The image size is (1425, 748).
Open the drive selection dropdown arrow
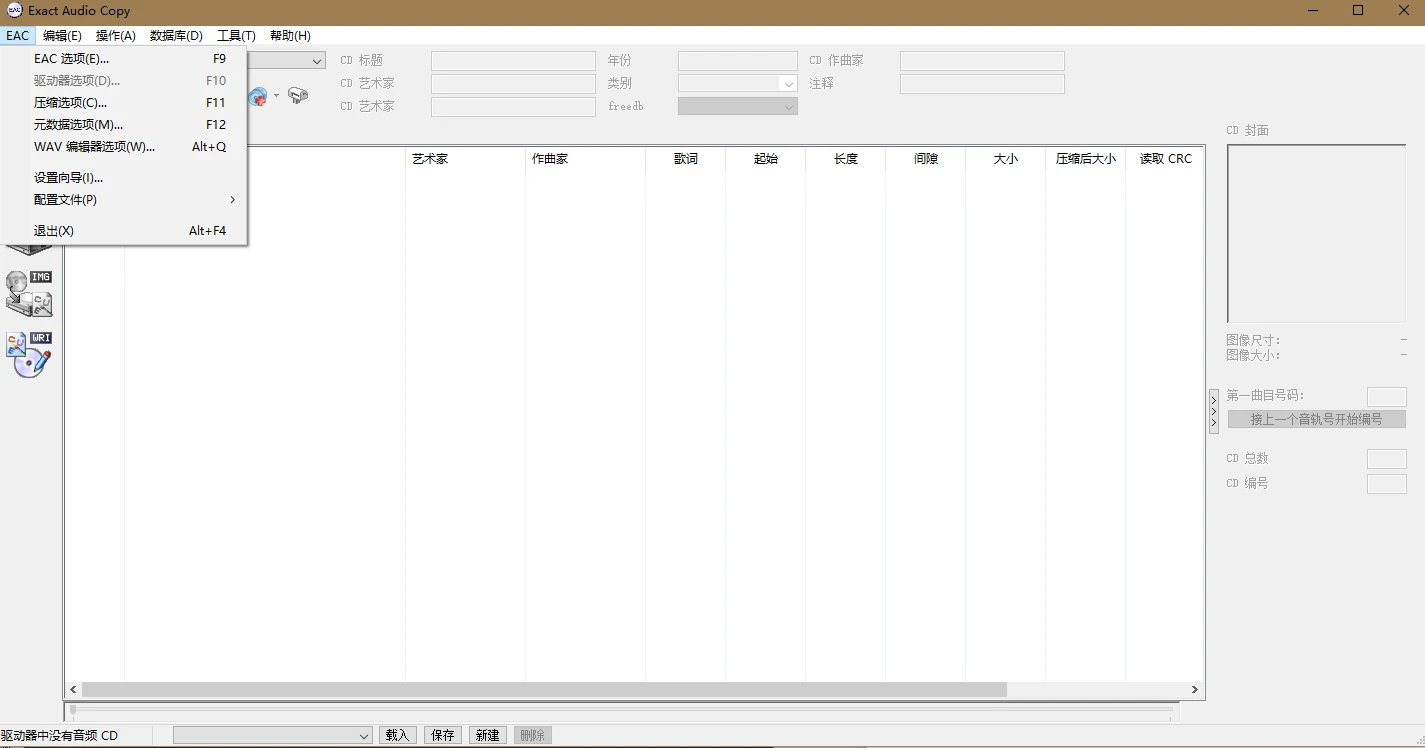pos(317,61)
